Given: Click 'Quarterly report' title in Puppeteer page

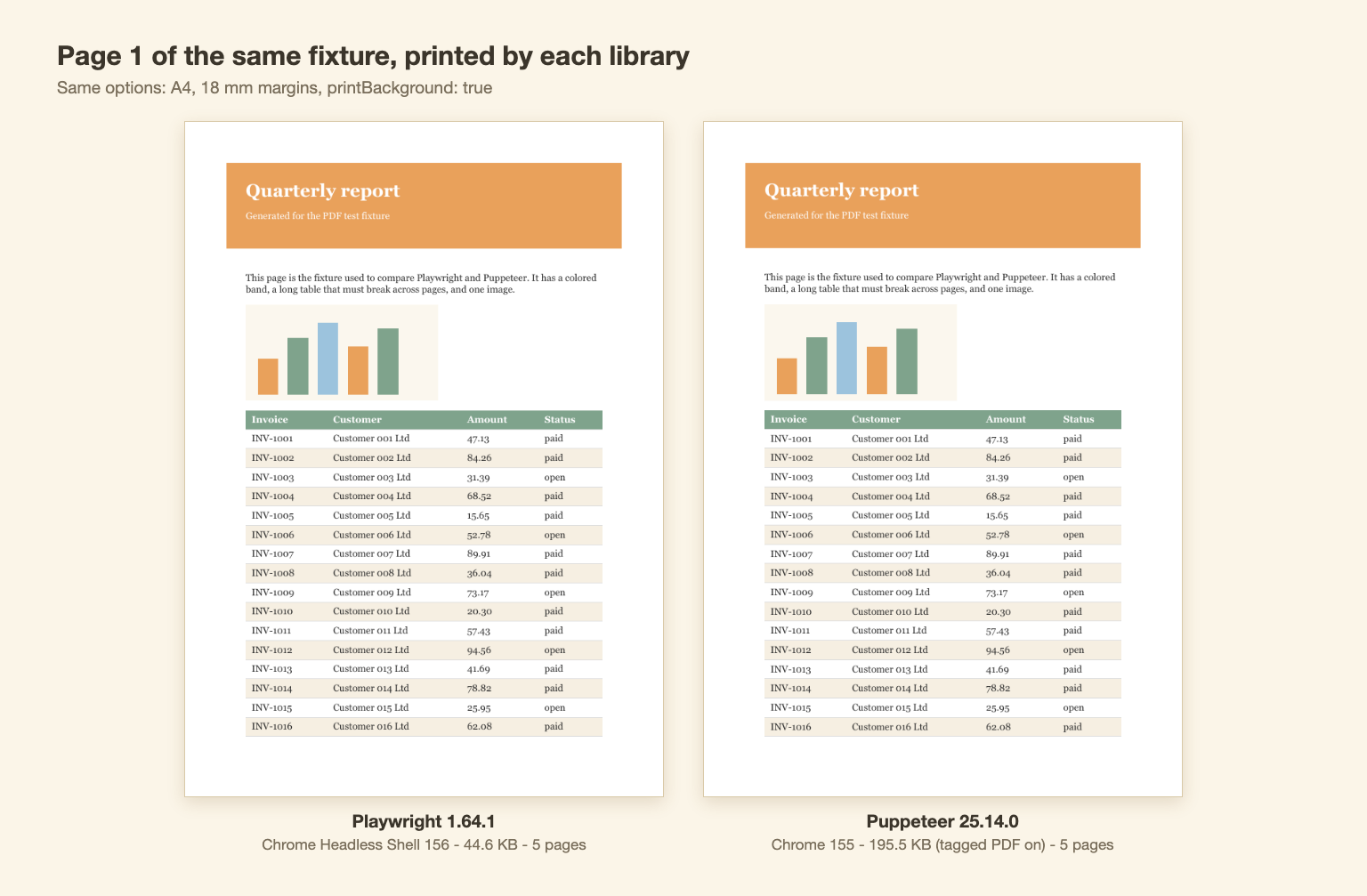Looking at the screenshot, I should 841,190.
